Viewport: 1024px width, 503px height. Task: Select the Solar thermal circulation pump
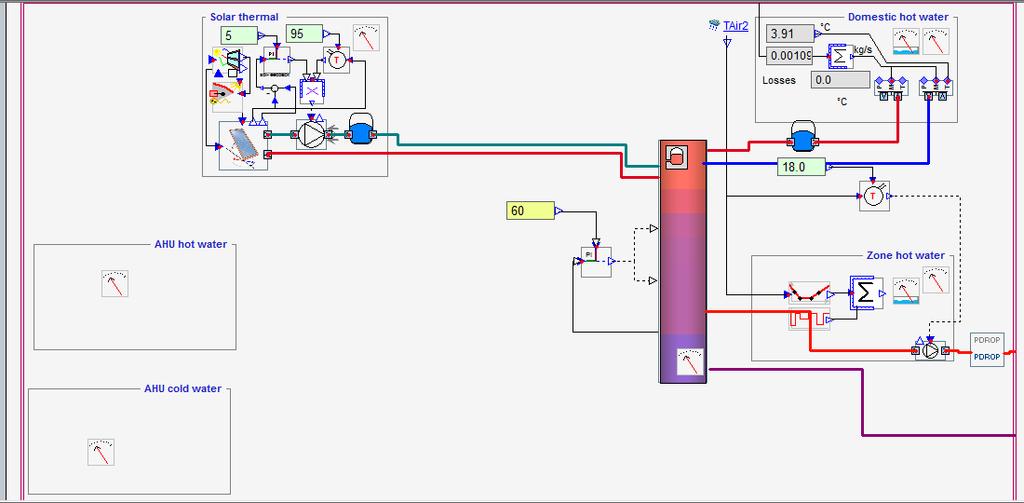click(312, 135)
